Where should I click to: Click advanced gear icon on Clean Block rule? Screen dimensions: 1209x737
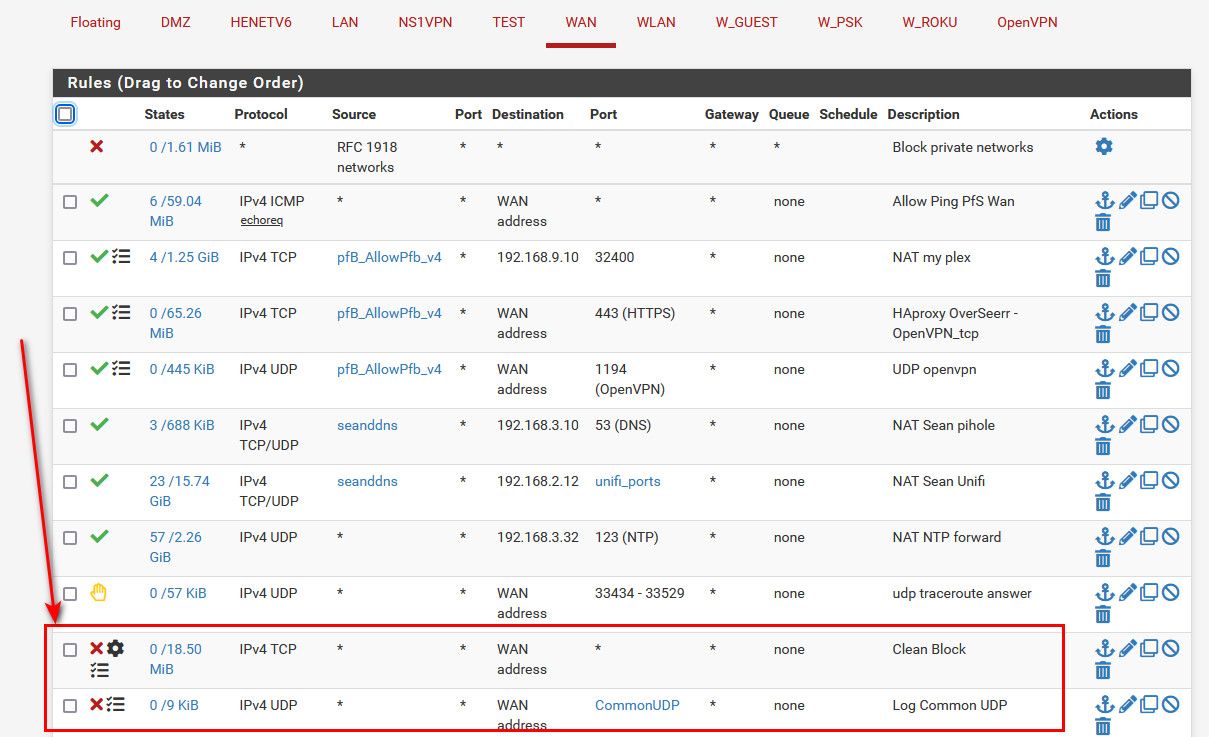coord(116,648)
